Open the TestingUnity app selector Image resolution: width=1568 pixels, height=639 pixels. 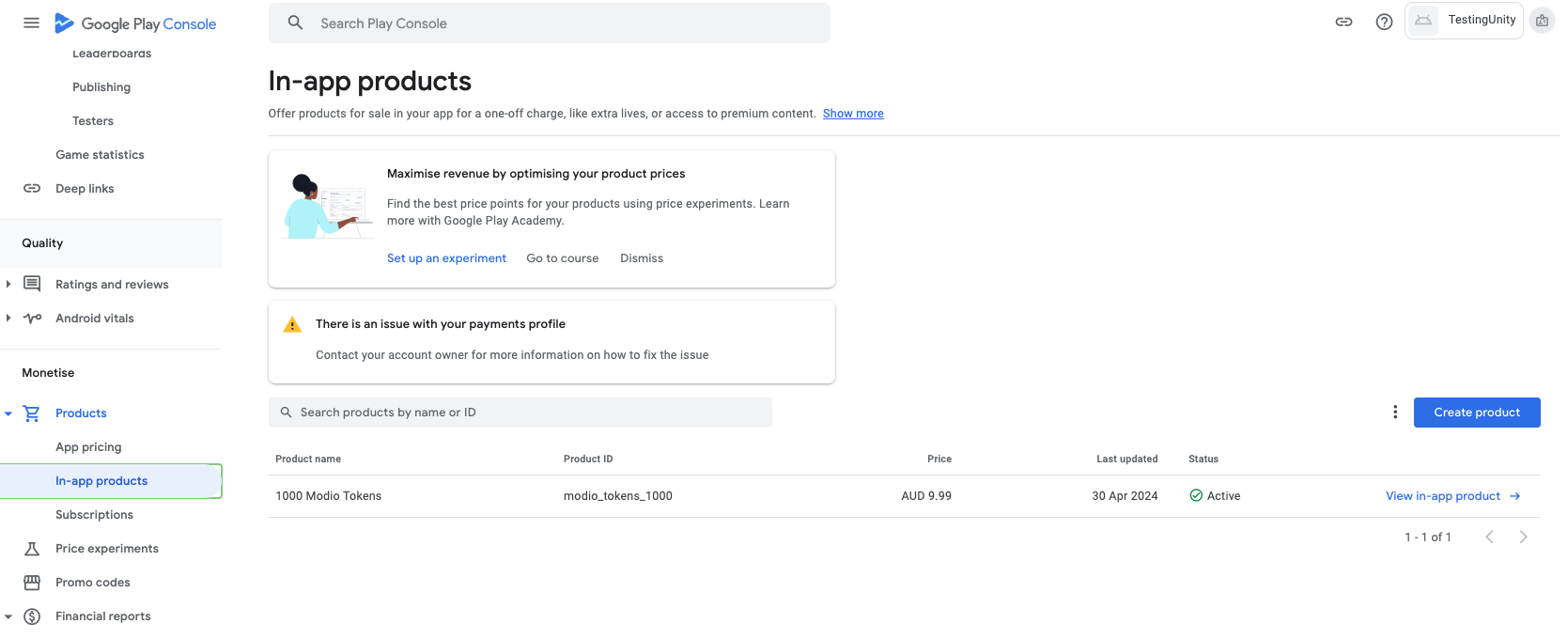pos(1464,21)
